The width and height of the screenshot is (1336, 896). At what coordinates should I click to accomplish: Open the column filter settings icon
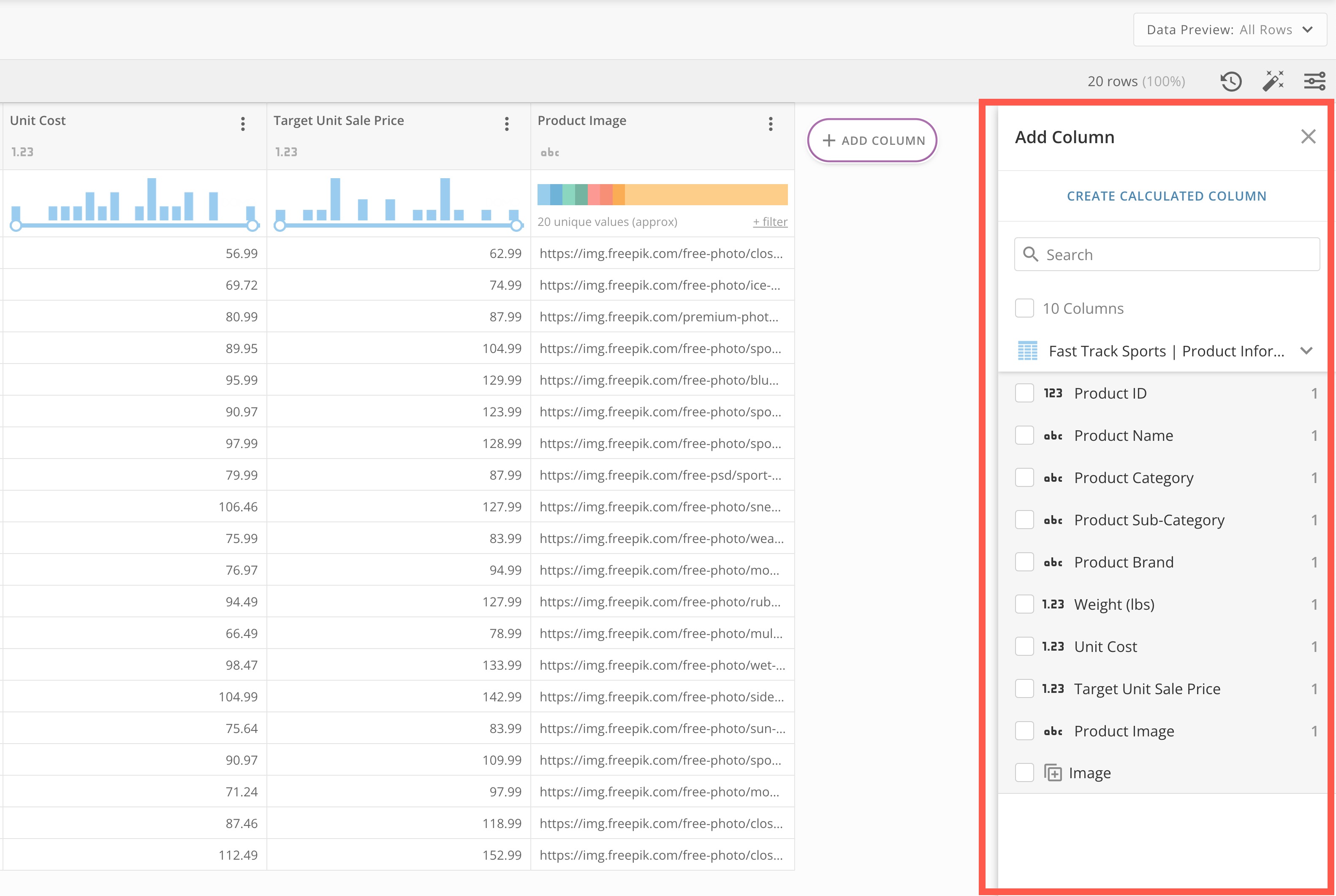pos(1315,81)
